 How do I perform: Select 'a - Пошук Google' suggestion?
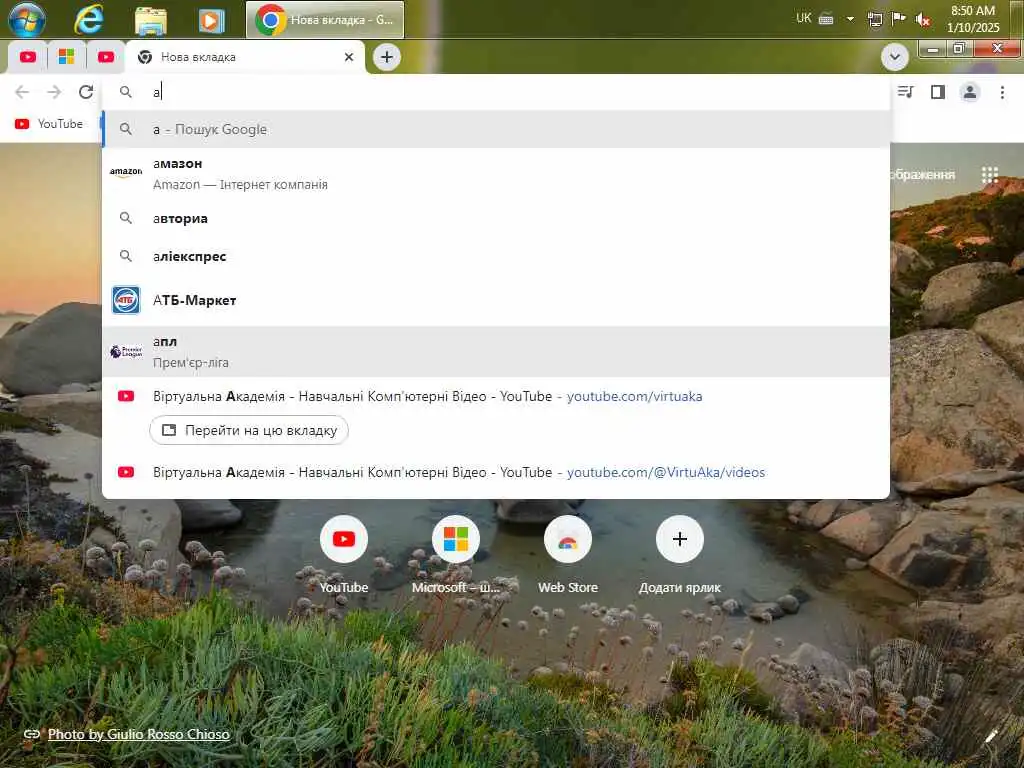(496, 129)
